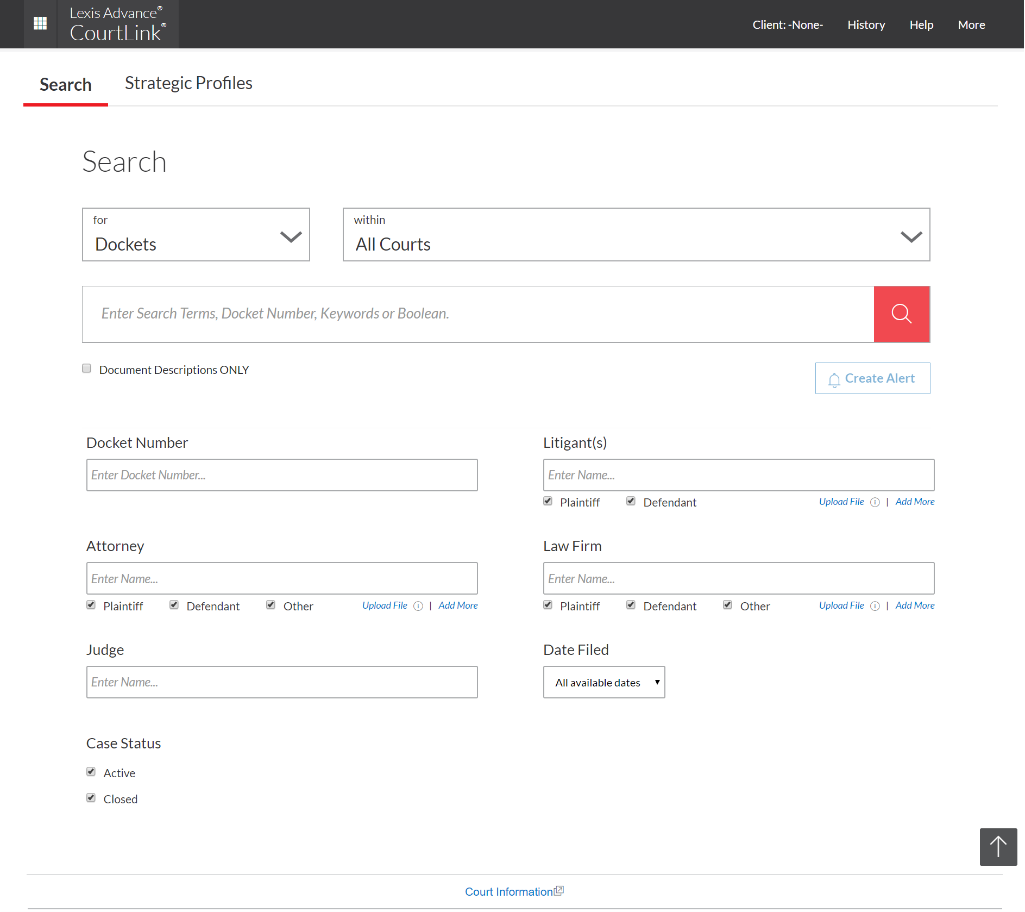Image resolution: width=1025 pixels, height=912 pixels.
Task: Focus the main search terms input field
Action: click(x=478, y=314)
